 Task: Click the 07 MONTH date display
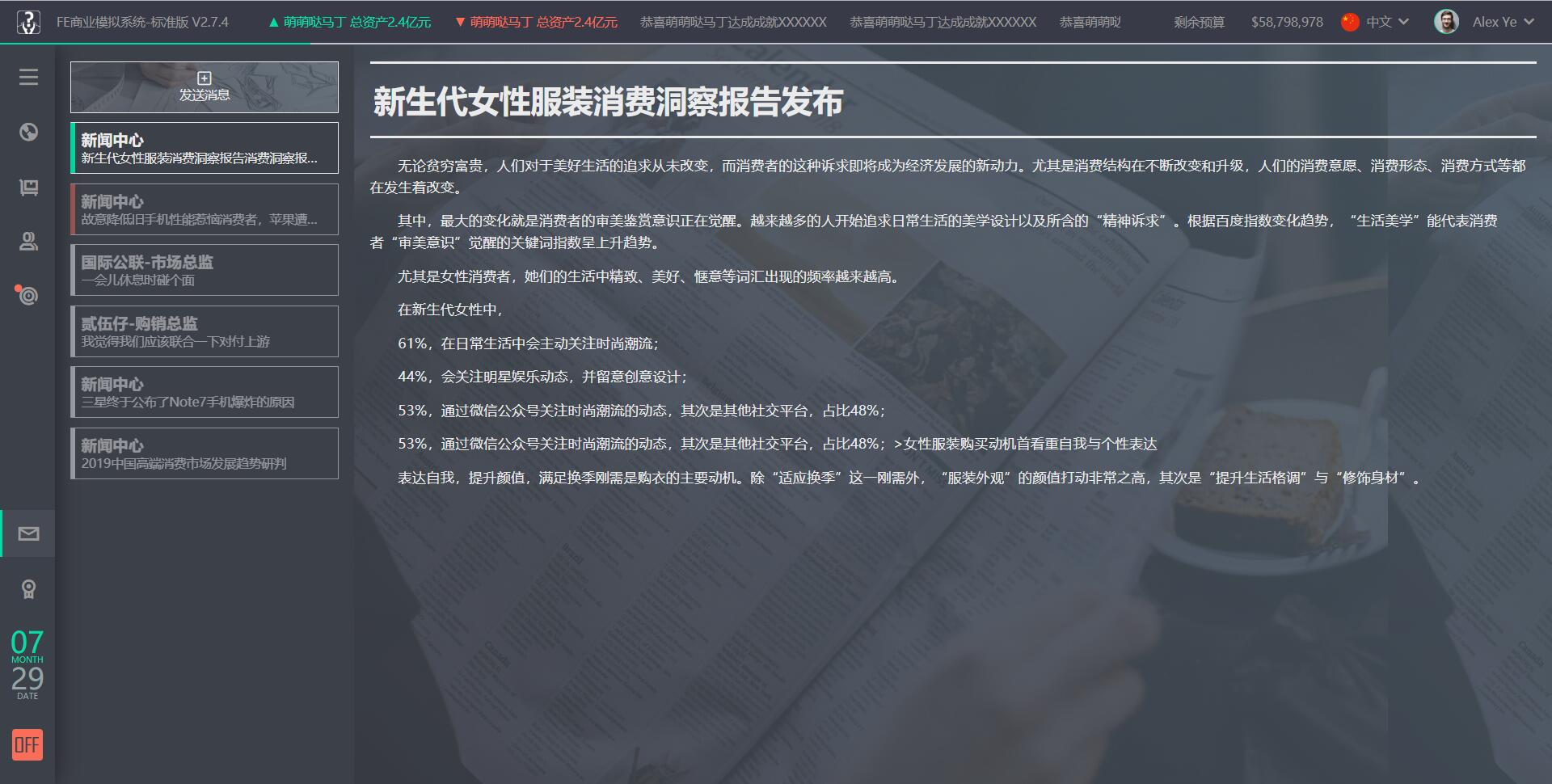point(27,647)
